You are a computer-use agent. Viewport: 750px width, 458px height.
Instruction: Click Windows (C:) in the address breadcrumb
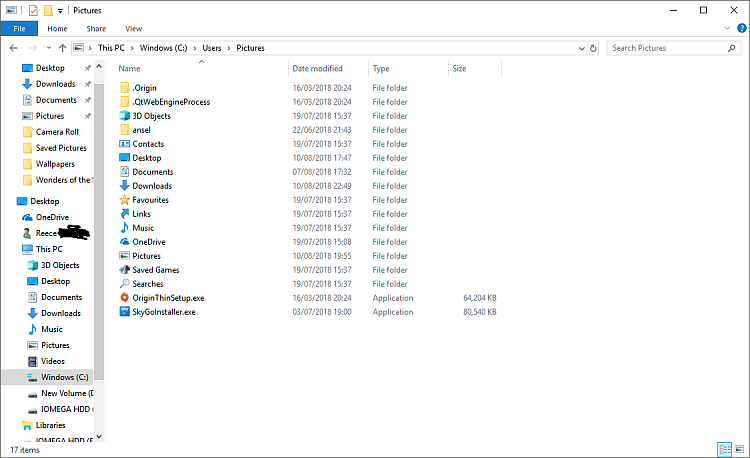(164, 48)
